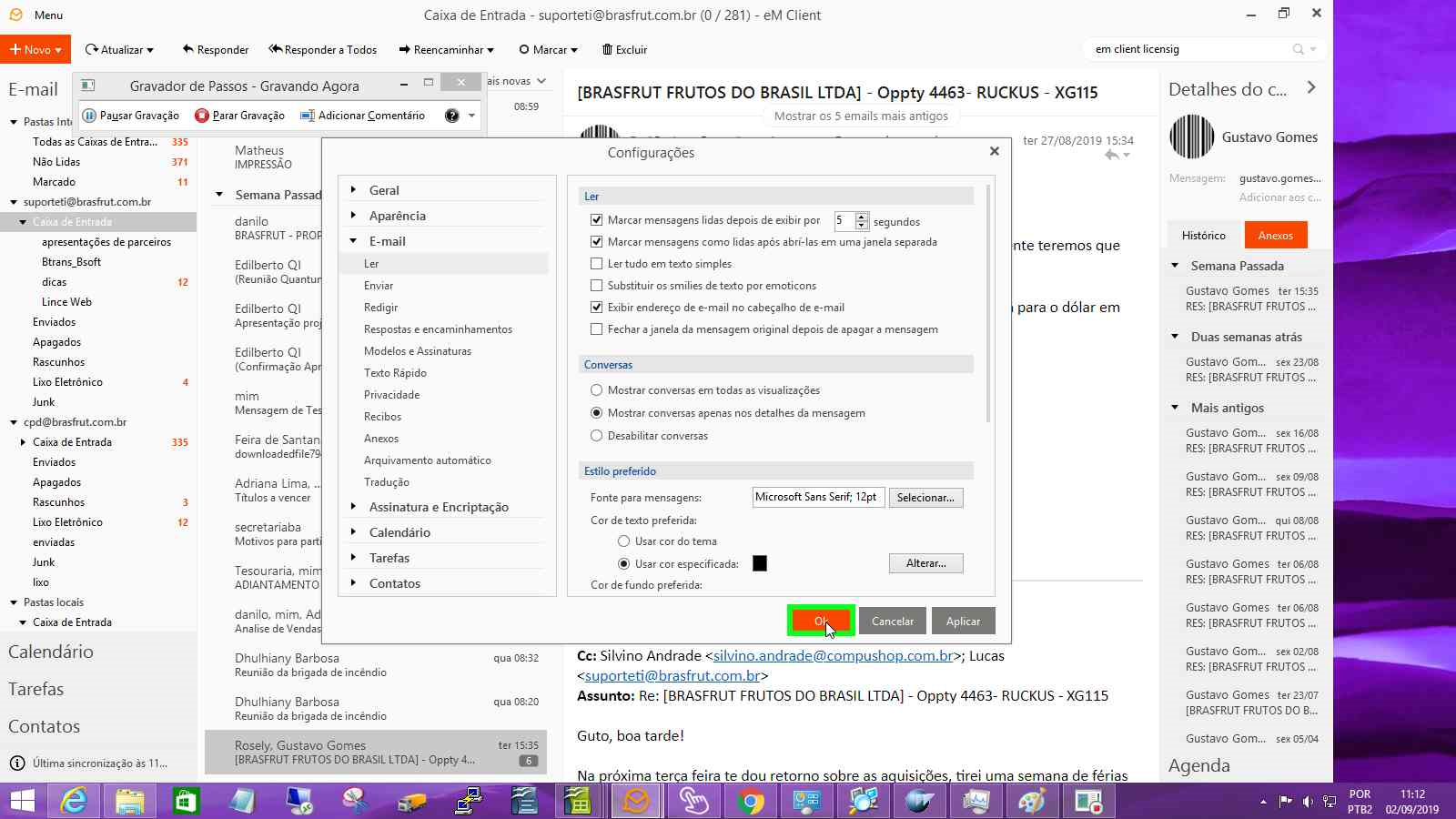Open the Windows Start button
The image size is (1456, 819).
click(22, 801)
